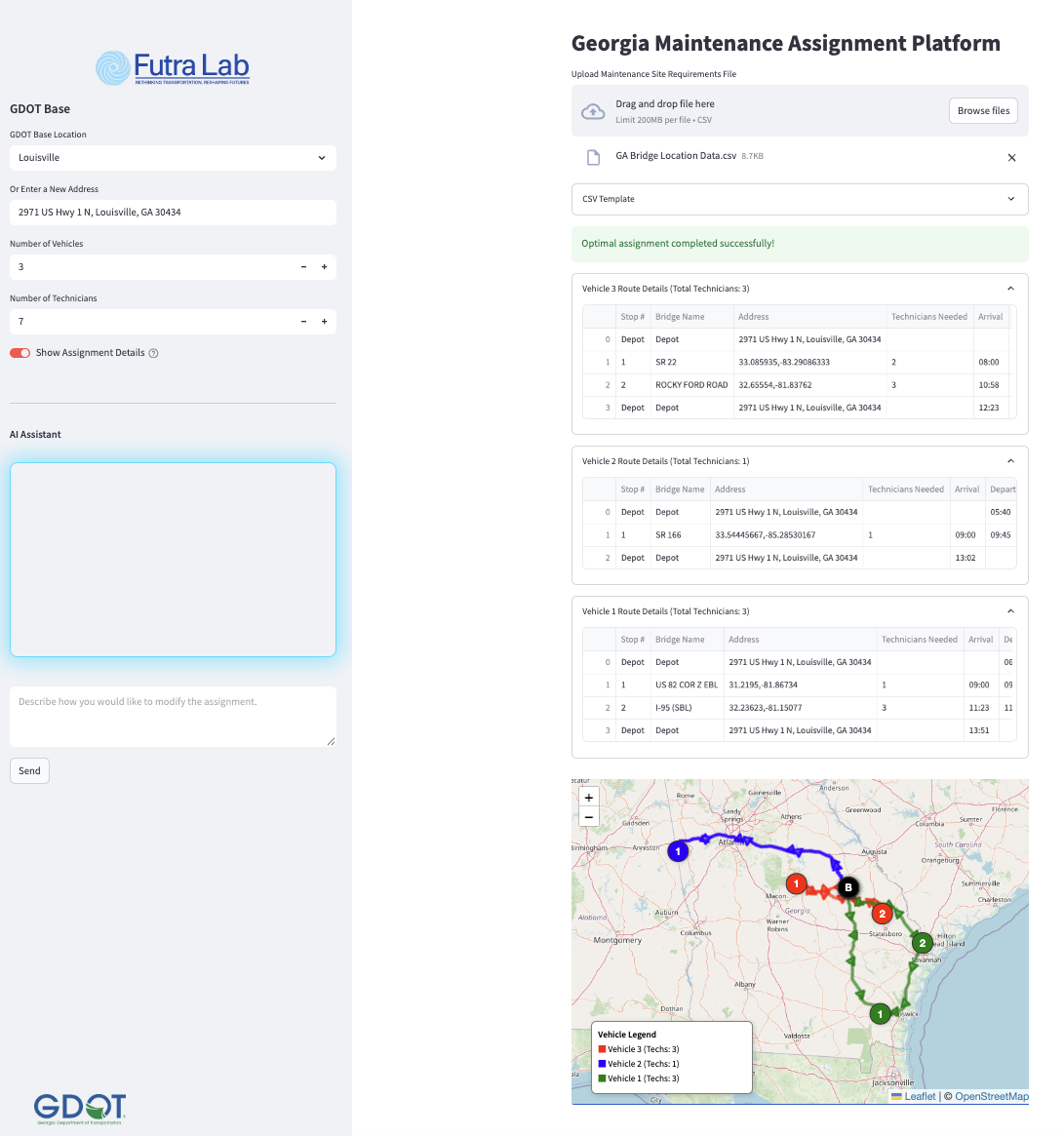Click the GA Bridge Location Data.csv file icon
This screenshot has width=1064, height=1136.
593,157
